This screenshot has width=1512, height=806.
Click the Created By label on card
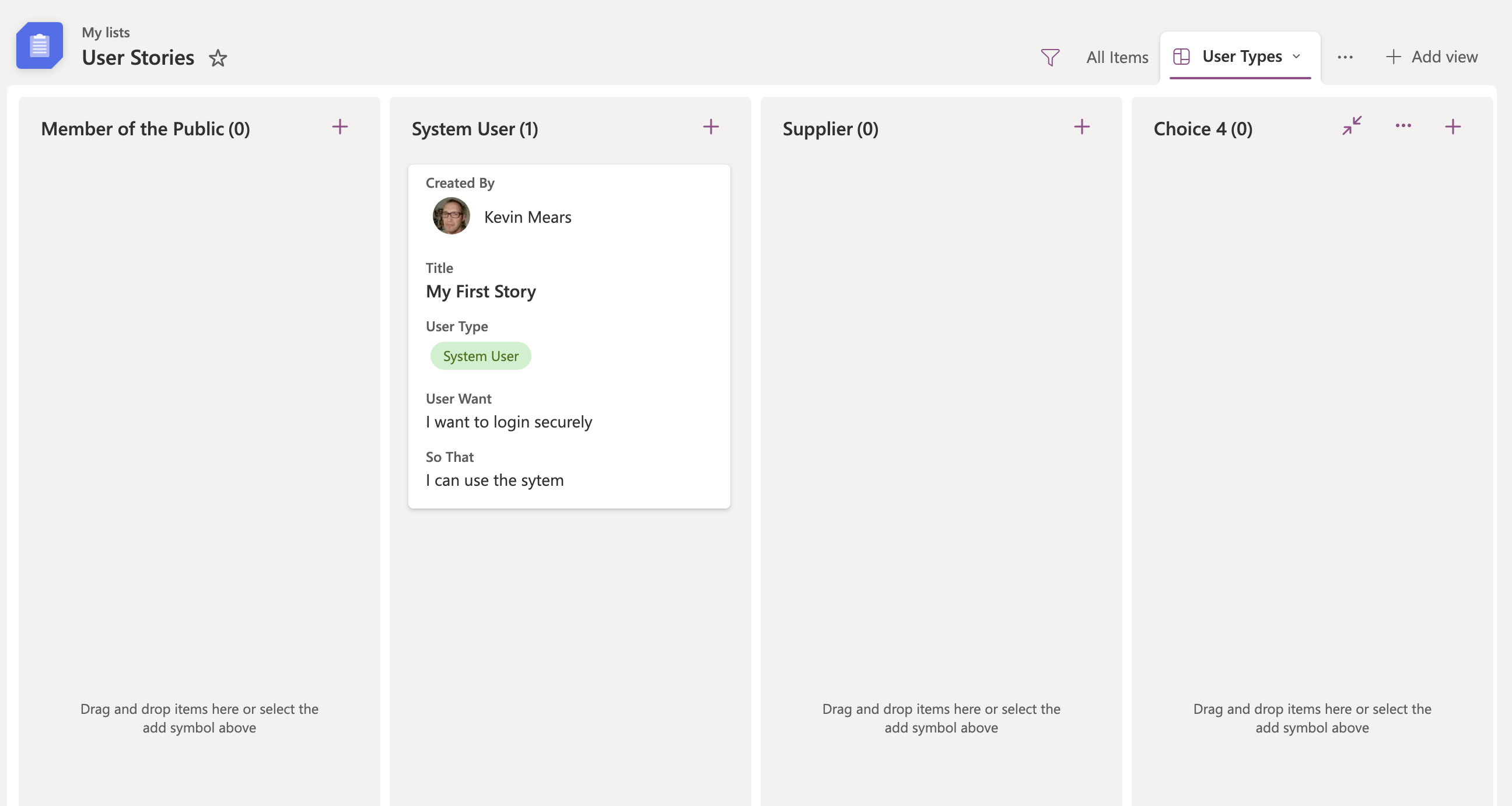[460, 183]
